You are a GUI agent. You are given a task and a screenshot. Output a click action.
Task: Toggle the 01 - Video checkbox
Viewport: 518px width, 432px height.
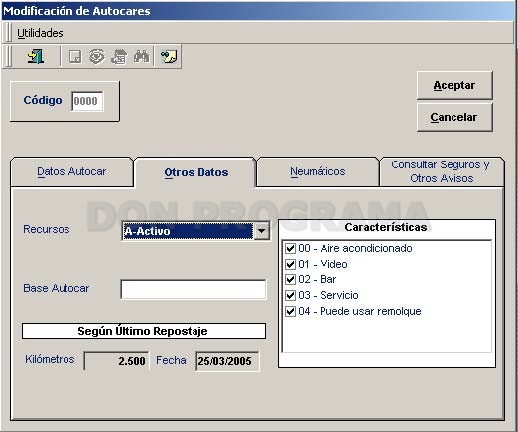290,264
